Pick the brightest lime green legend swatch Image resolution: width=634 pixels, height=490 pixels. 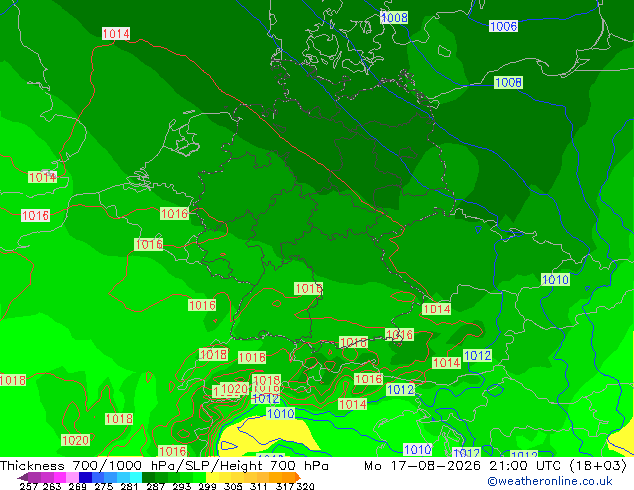[199, 477]
